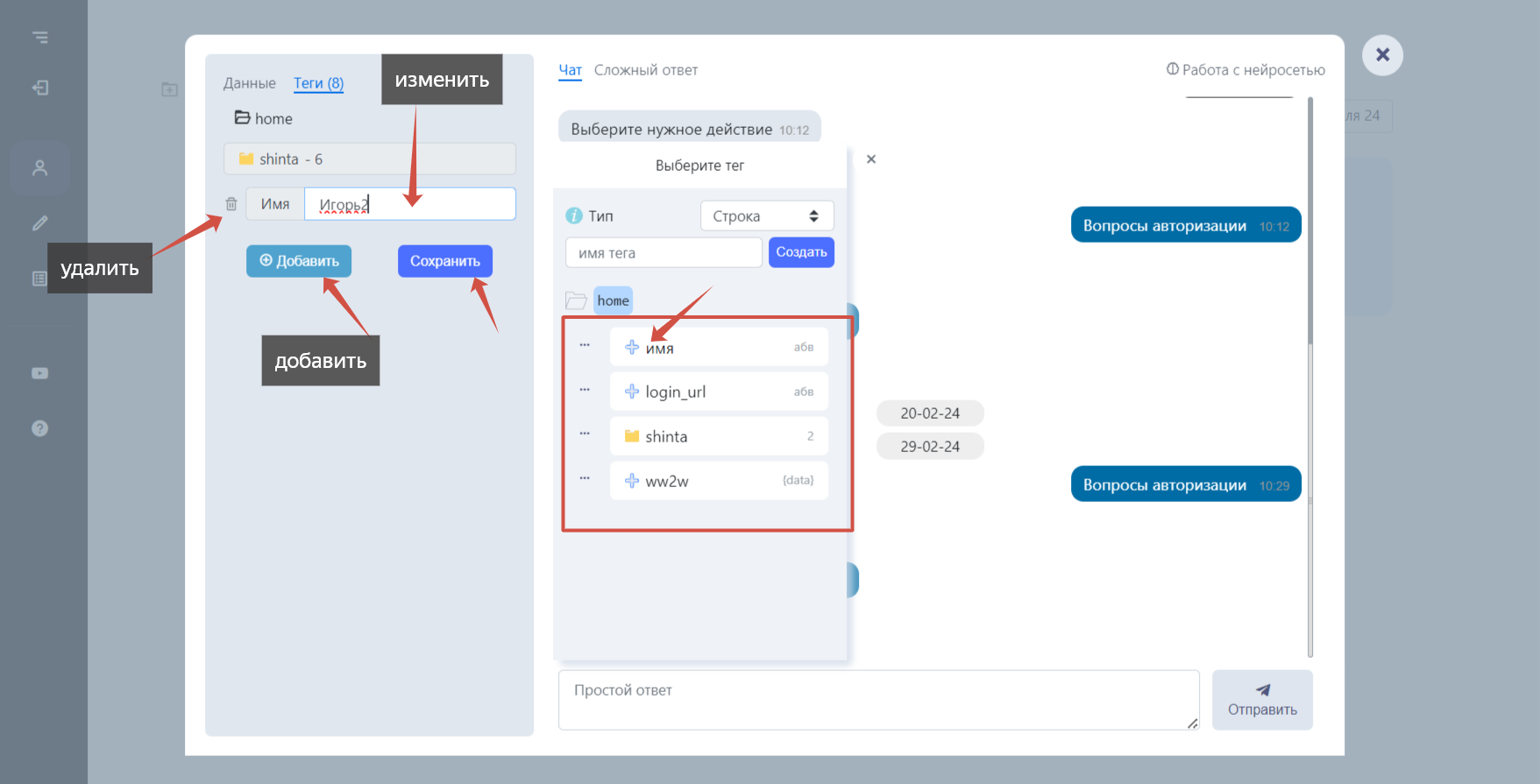The height and width of the screenshot is (784, 1540).
Task: Select the pencil edit icon in sidebar
Action: point(40,223)
